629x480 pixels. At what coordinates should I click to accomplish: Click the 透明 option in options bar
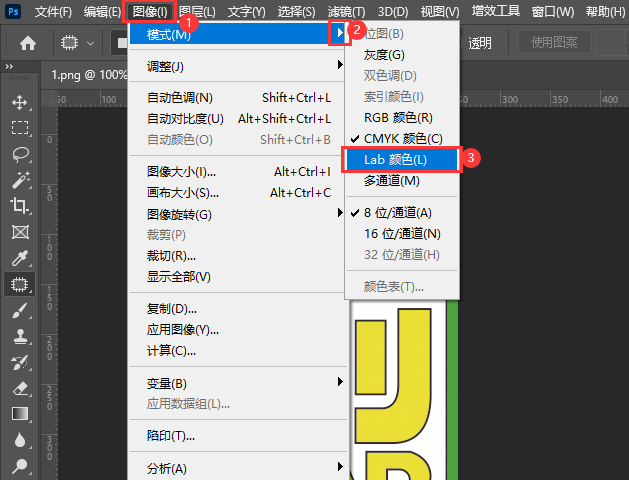coord(480,43)
